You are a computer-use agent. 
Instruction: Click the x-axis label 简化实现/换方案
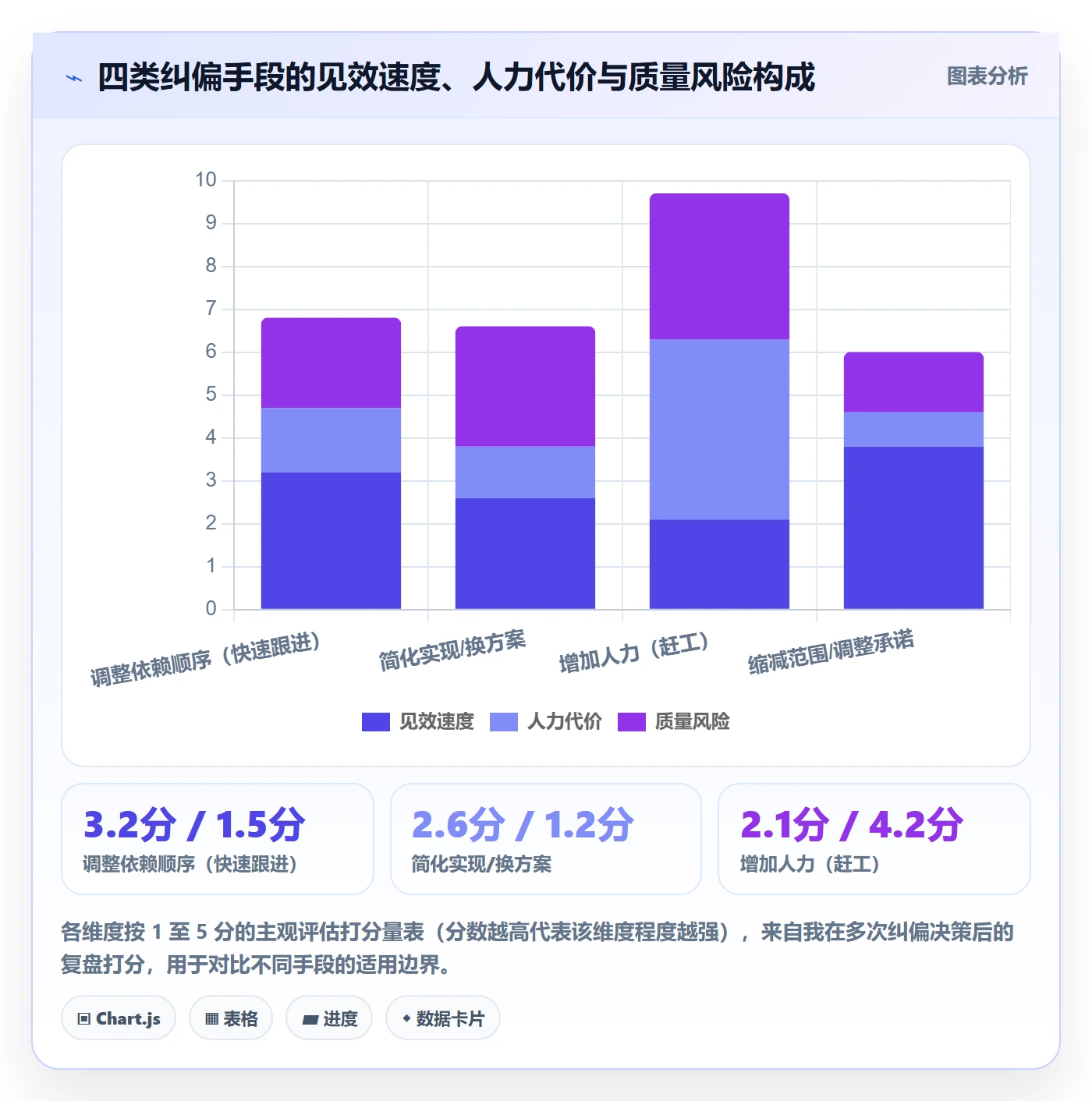pyautogui.click(x=452, y=650)
